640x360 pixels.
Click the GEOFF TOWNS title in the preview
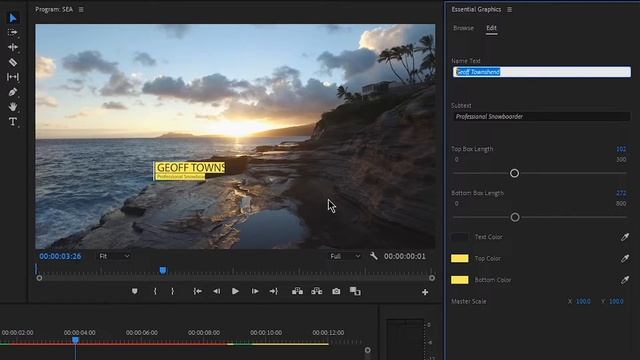pyautogui.click(x=190, y=167)
